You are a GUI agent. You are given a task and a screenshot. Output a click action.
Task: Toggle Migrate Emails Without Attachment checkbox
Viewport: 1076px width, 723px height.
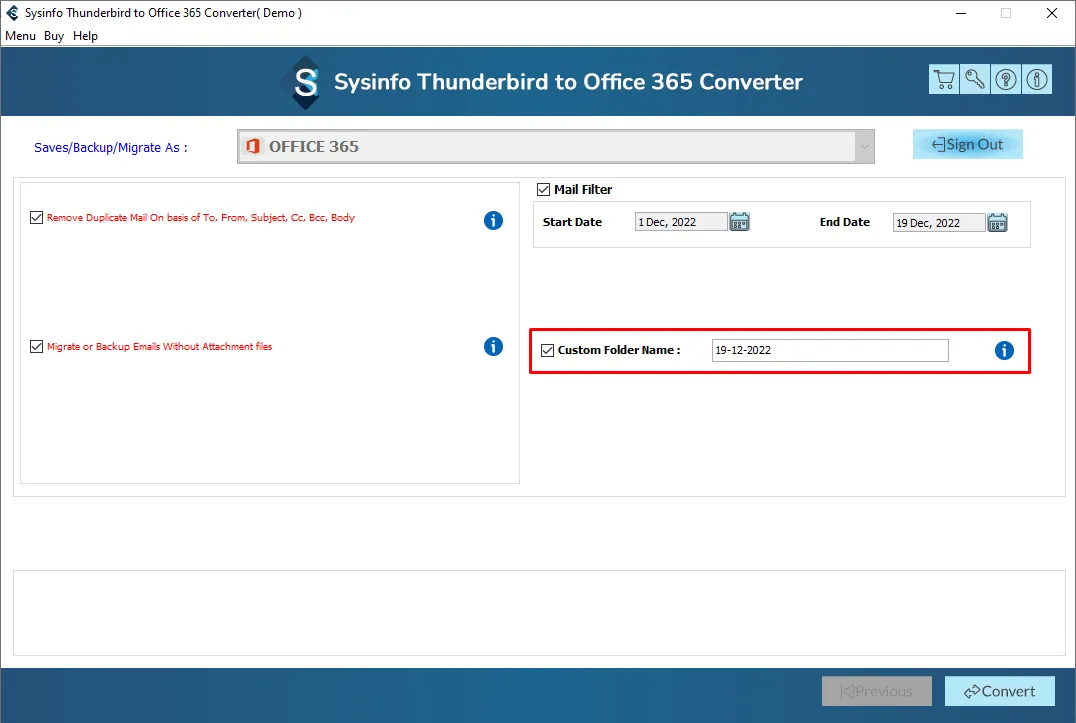pyautogui.click(x=37, y=347)
